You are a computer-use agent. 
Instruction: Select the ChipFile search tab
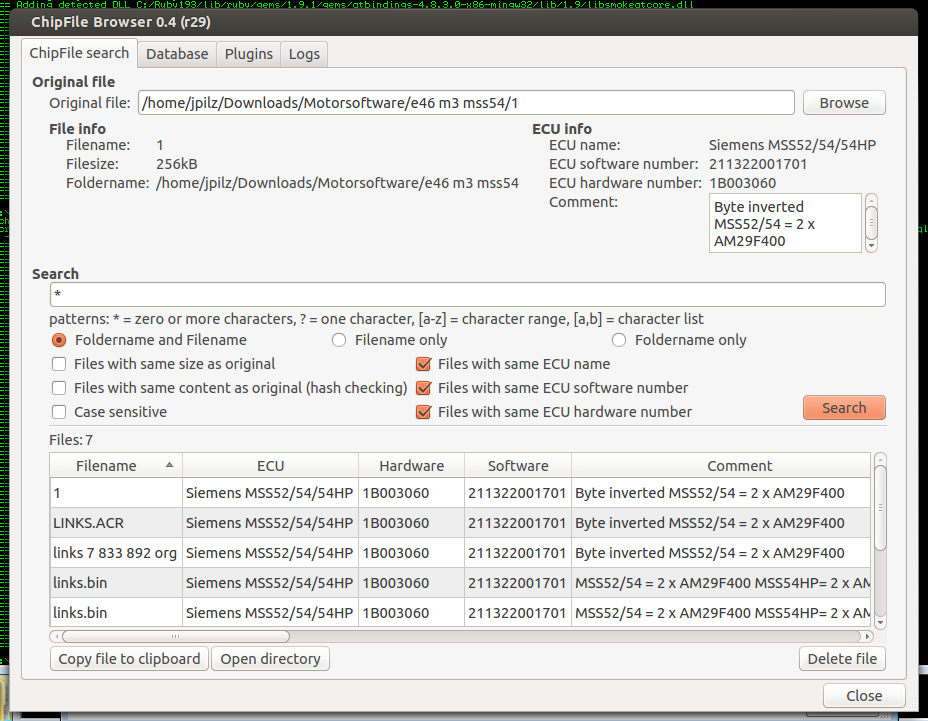point(79,53)
